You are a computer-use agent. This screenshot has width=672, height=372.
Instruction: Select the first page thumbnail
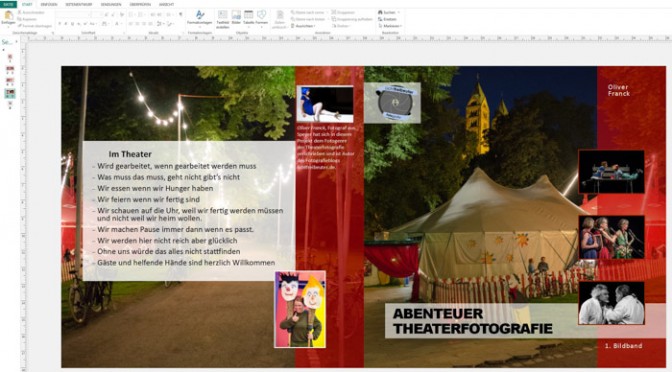10,57
